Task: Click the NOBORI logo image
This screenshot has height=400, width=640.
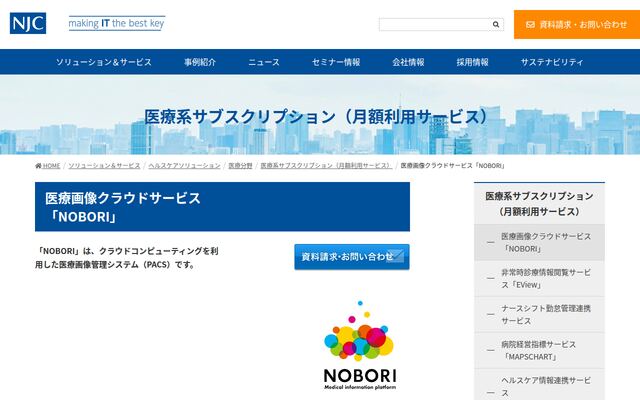Action: coord(360,346)
